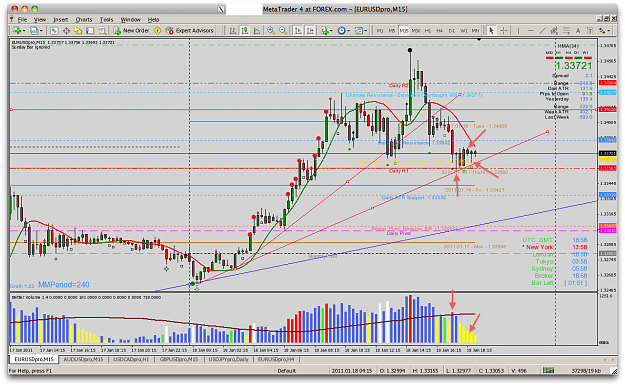Screen dimensions: 625x386
Task: Click the New Order button
Action: click(x=132, y=30)
